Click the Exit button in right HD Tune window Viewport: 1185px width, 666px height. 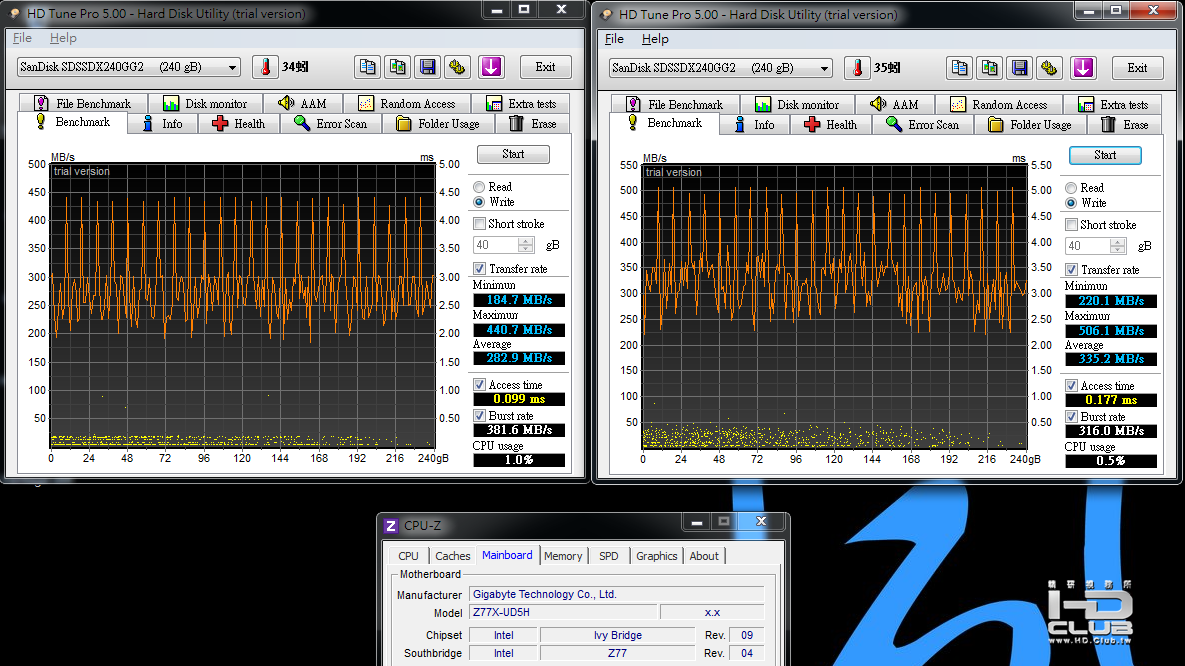(1137, 68)
